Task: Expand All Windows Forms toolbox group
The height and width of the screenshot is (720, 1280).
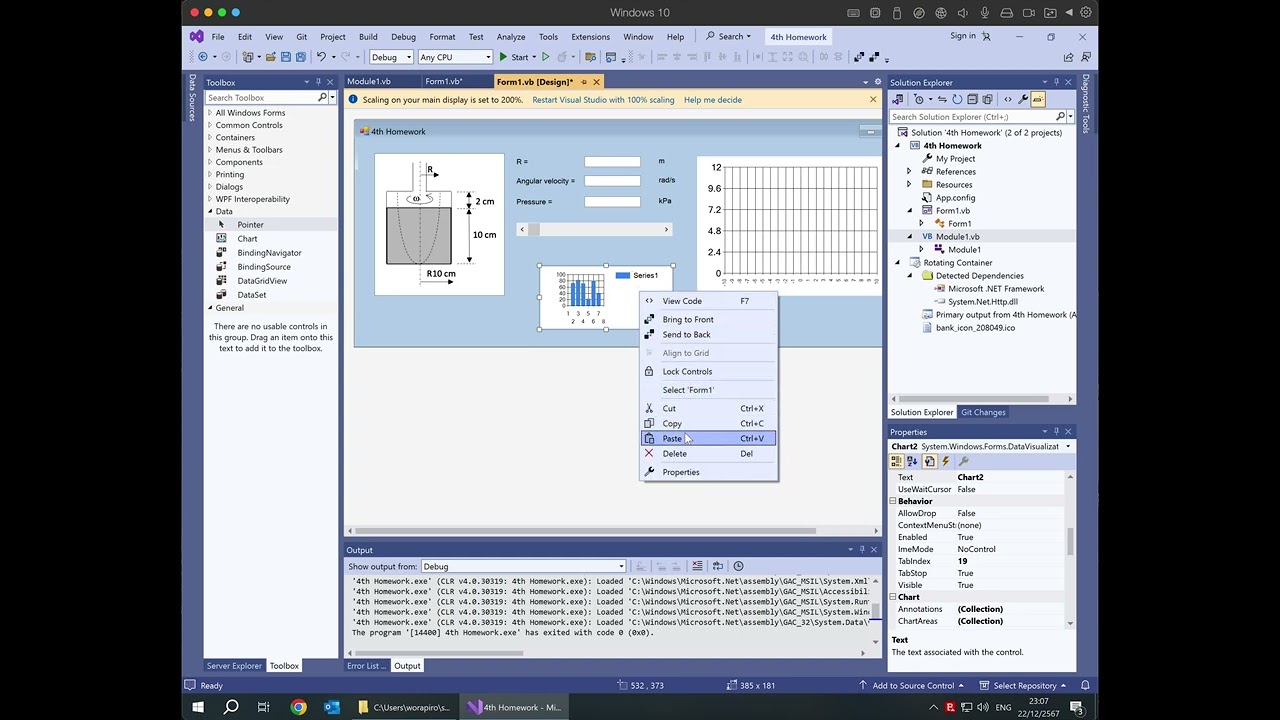Action: click(x=210, y=113)
